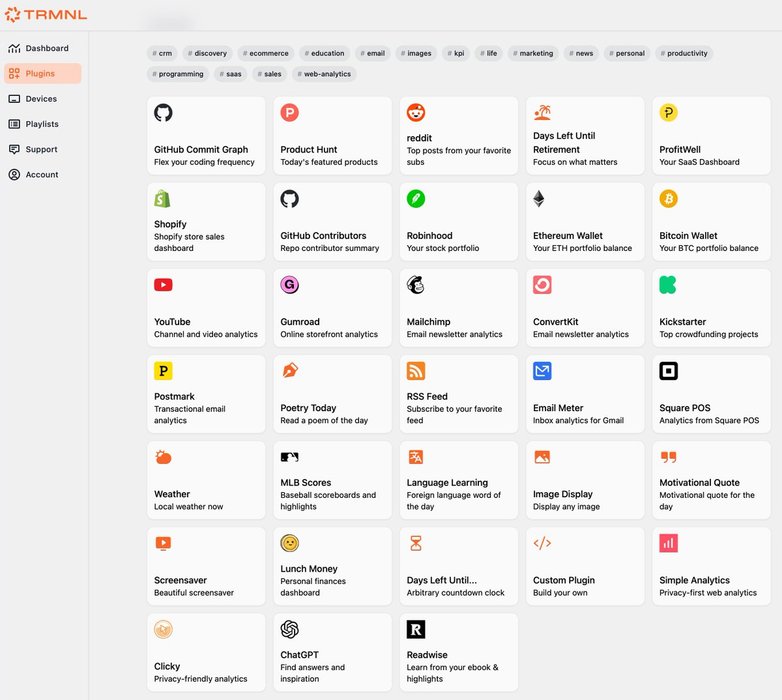Click the Bitcoin orange coin icon
Screen dimensions: 782x700
(668, 199)
